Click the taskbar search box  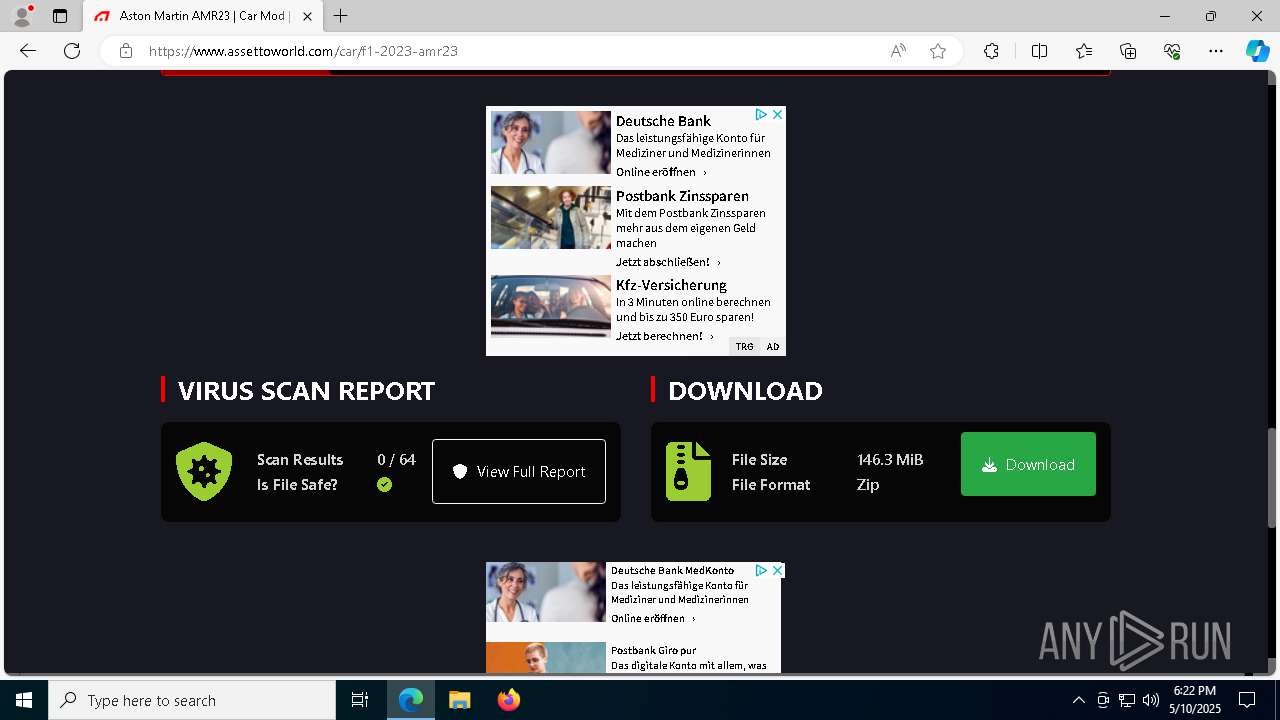(x=192, y=700)
